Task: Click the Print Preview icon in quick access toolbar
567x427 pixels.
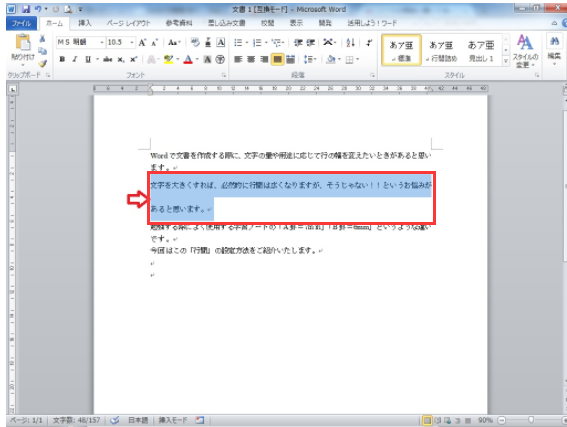Action: click(68, 9)
